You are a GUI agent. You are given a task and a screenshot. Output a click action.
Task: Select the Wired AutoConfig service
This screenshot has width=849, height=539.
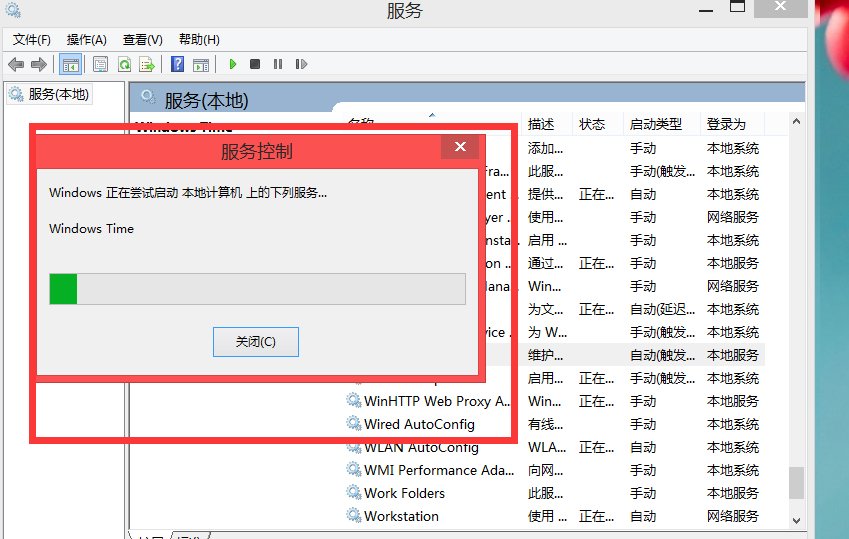419,424
